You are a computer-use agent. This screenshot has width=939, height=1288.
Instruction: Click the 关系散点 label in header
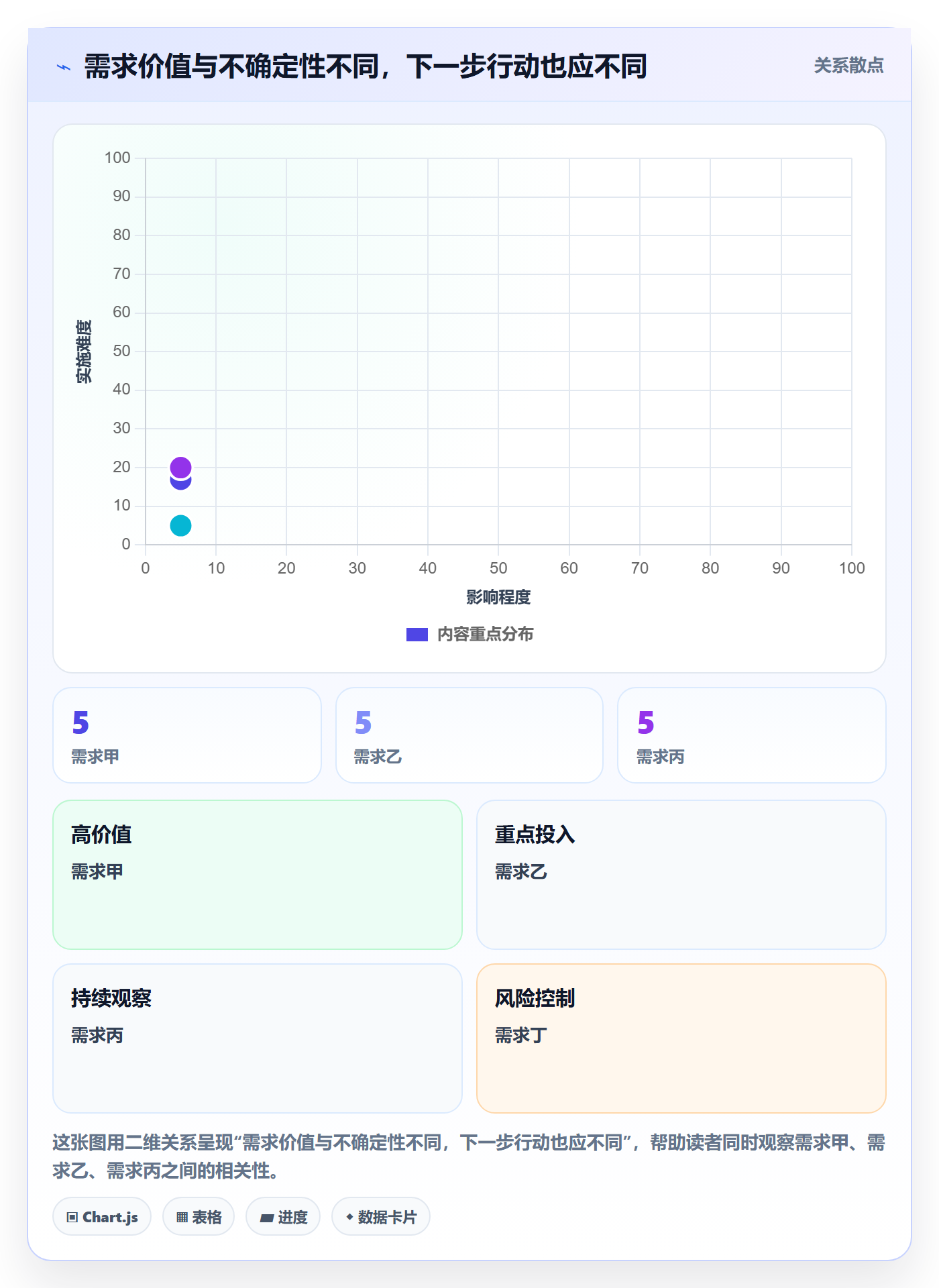pos(848,66)
